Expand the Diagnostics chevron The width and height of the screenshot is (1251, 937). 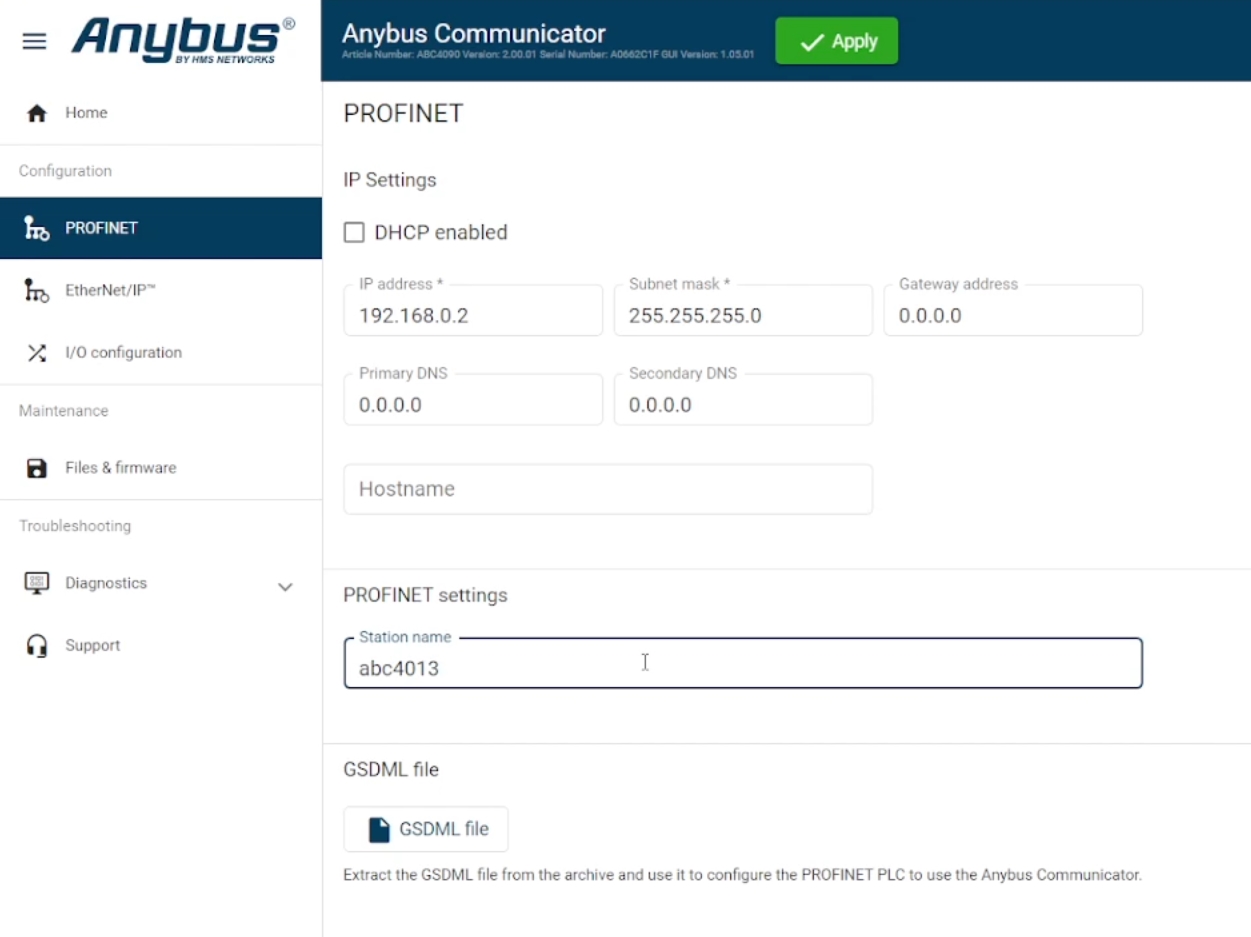(x=285, y=587)
